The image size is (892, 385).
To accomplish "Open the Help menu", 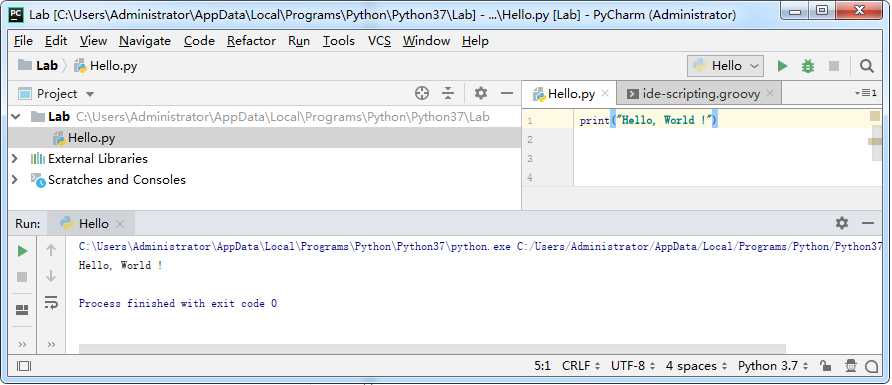I will click(x=476, y=41).
